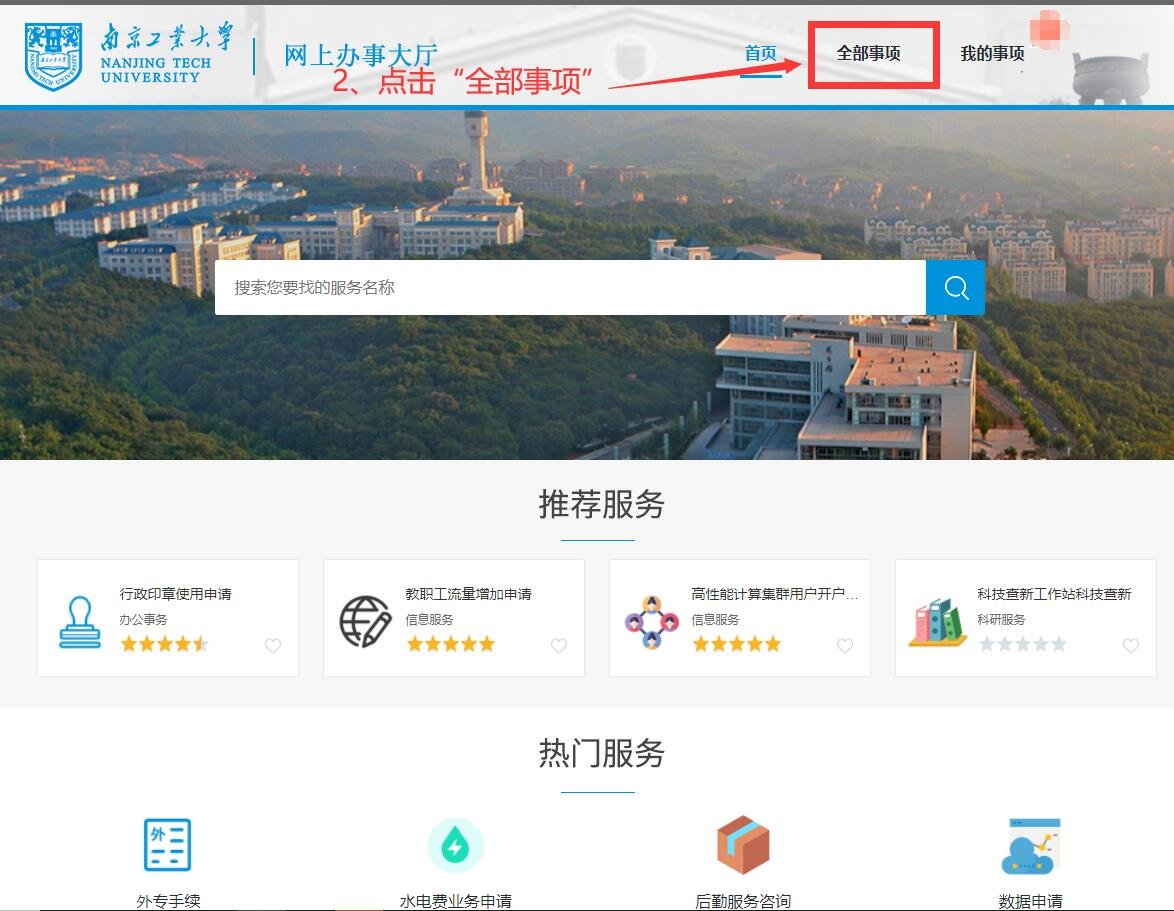Toggle the heart on 教职工流量增加申请 card
The width and height of the screenshot is (1174, 911).
pyautogui.click(x=559, y=646)
